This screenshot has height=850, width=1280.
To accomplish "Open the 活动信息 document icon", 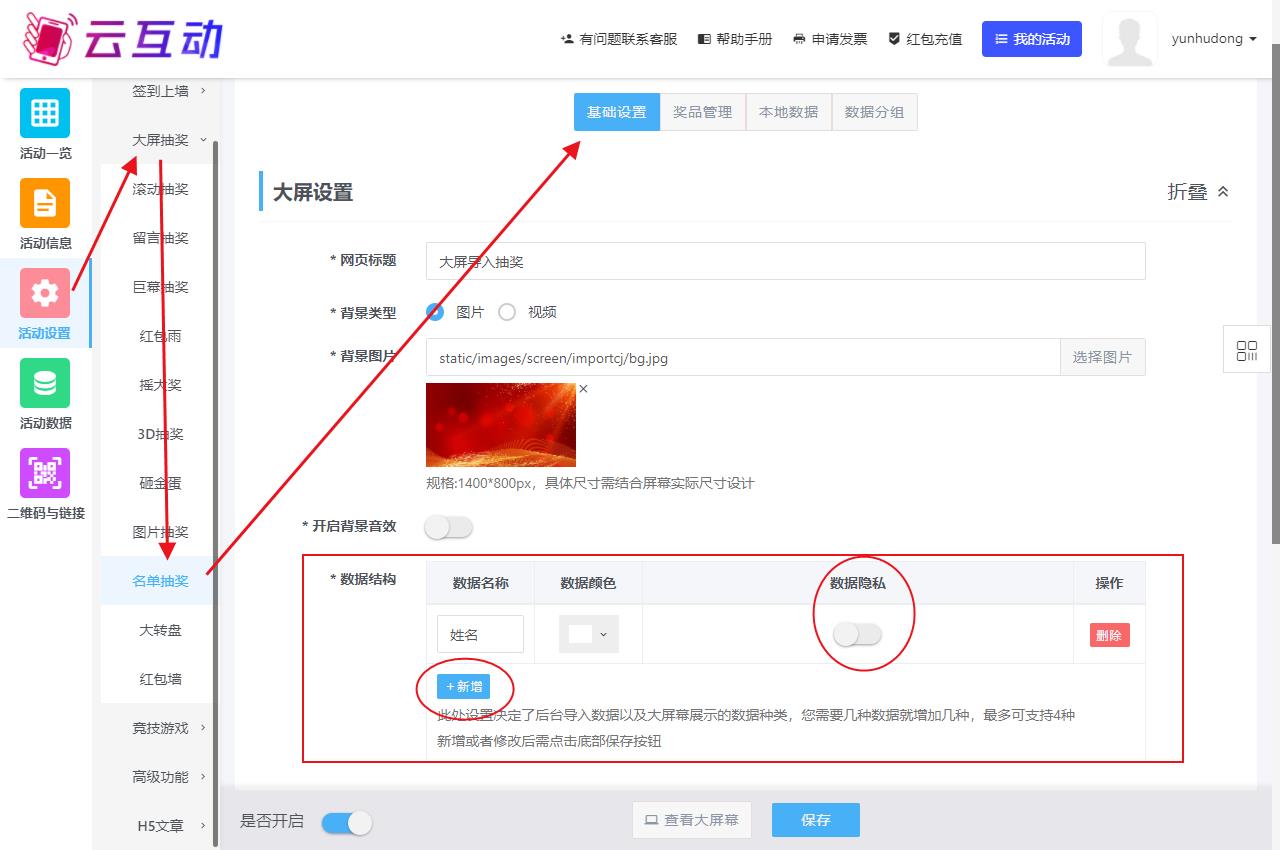I will pyautogui.click(x=45, y=203).
